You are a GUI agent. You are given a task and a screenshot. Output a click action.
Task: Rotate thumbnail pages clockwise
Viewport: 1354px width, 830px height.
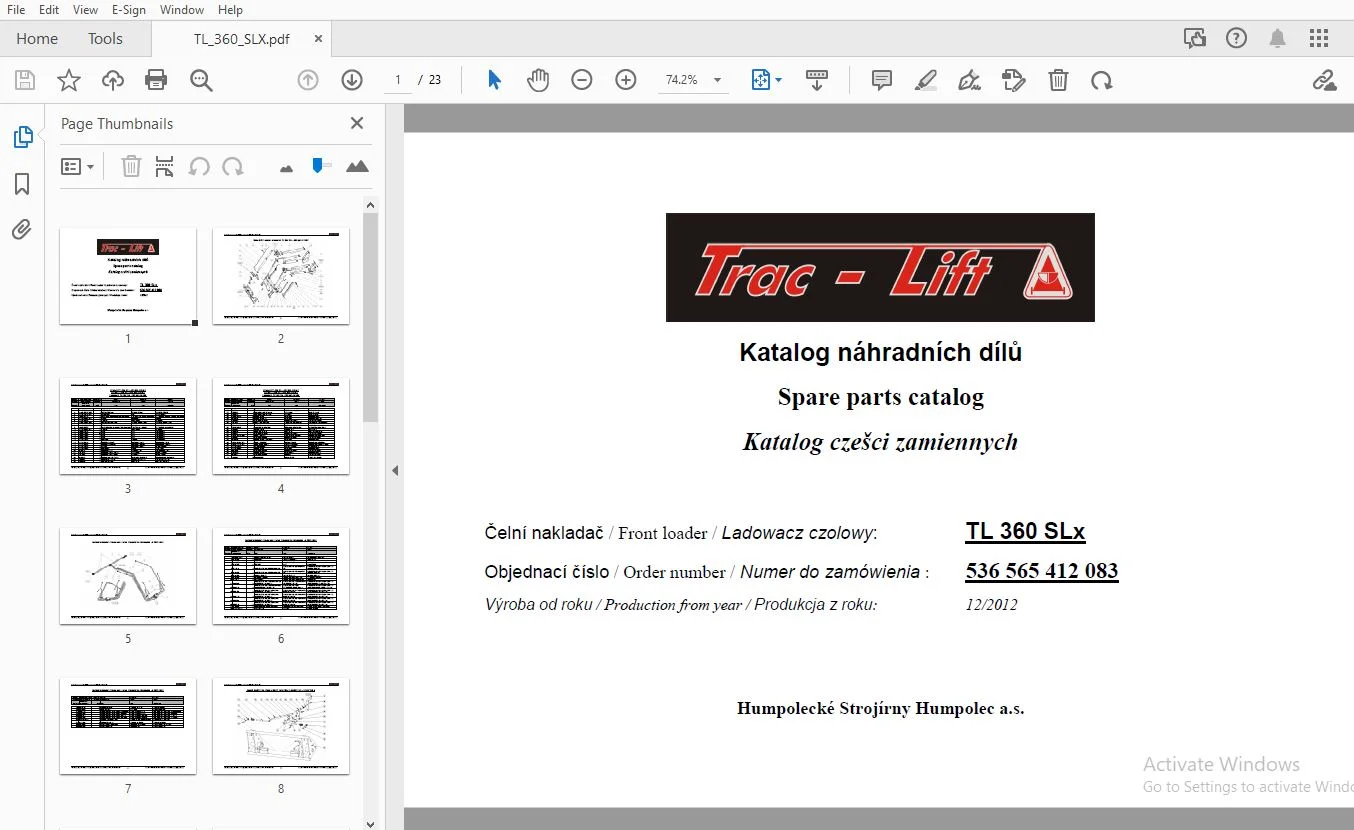click(233, 167)
